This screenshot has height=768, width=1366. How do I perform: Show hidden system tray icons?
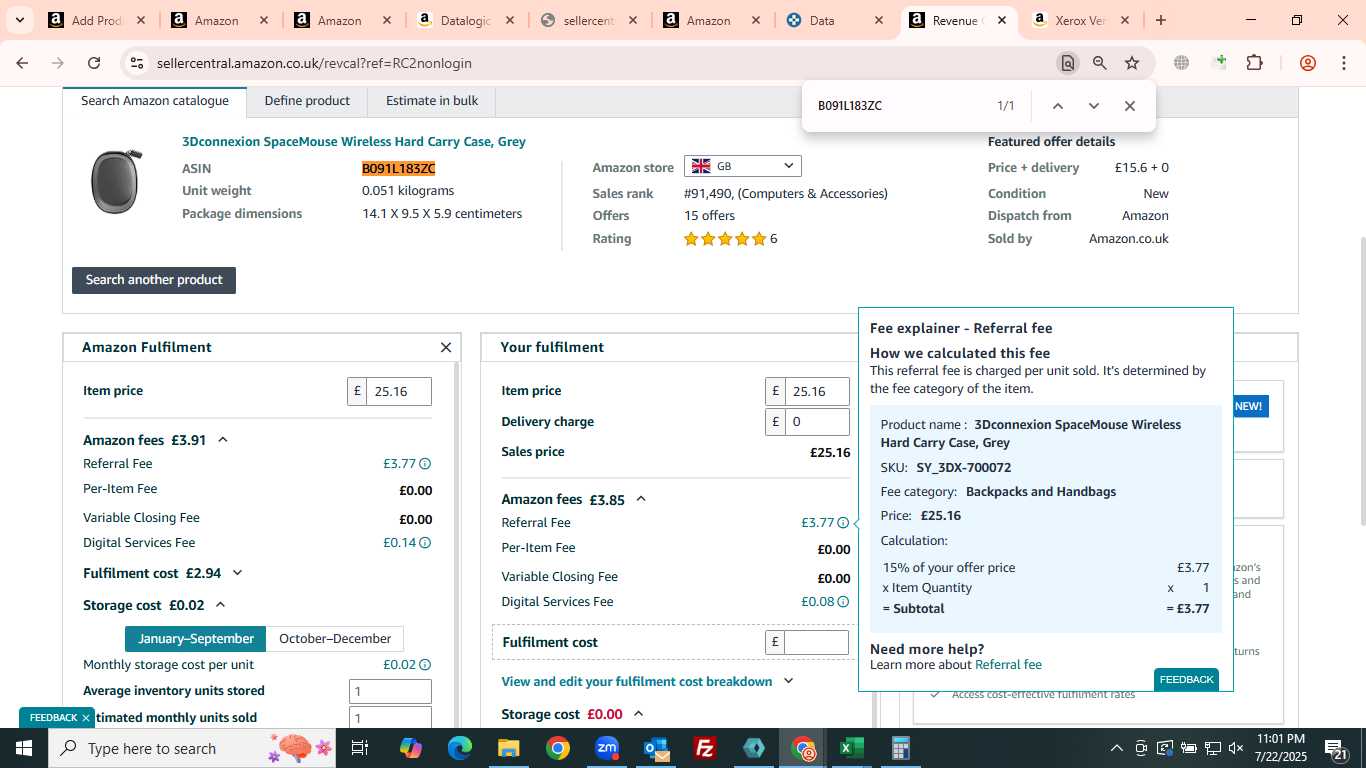1117,748
